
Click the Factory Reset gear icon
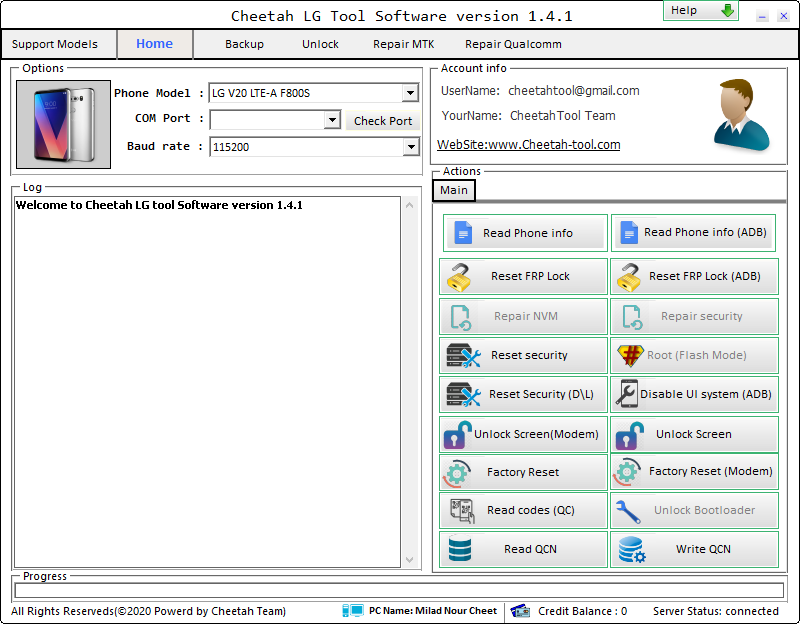pyautogui.click(x=456, y=473)
